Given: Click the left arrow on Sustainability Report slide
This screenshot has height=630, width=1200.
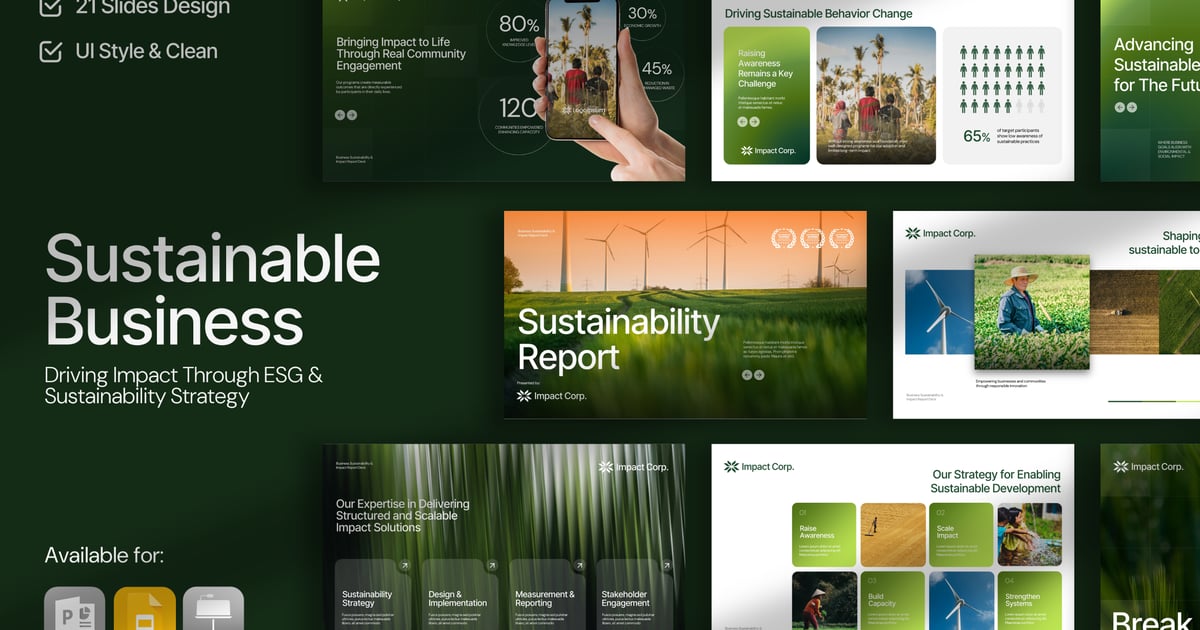Looking at the screenshot, I should 747,375.
